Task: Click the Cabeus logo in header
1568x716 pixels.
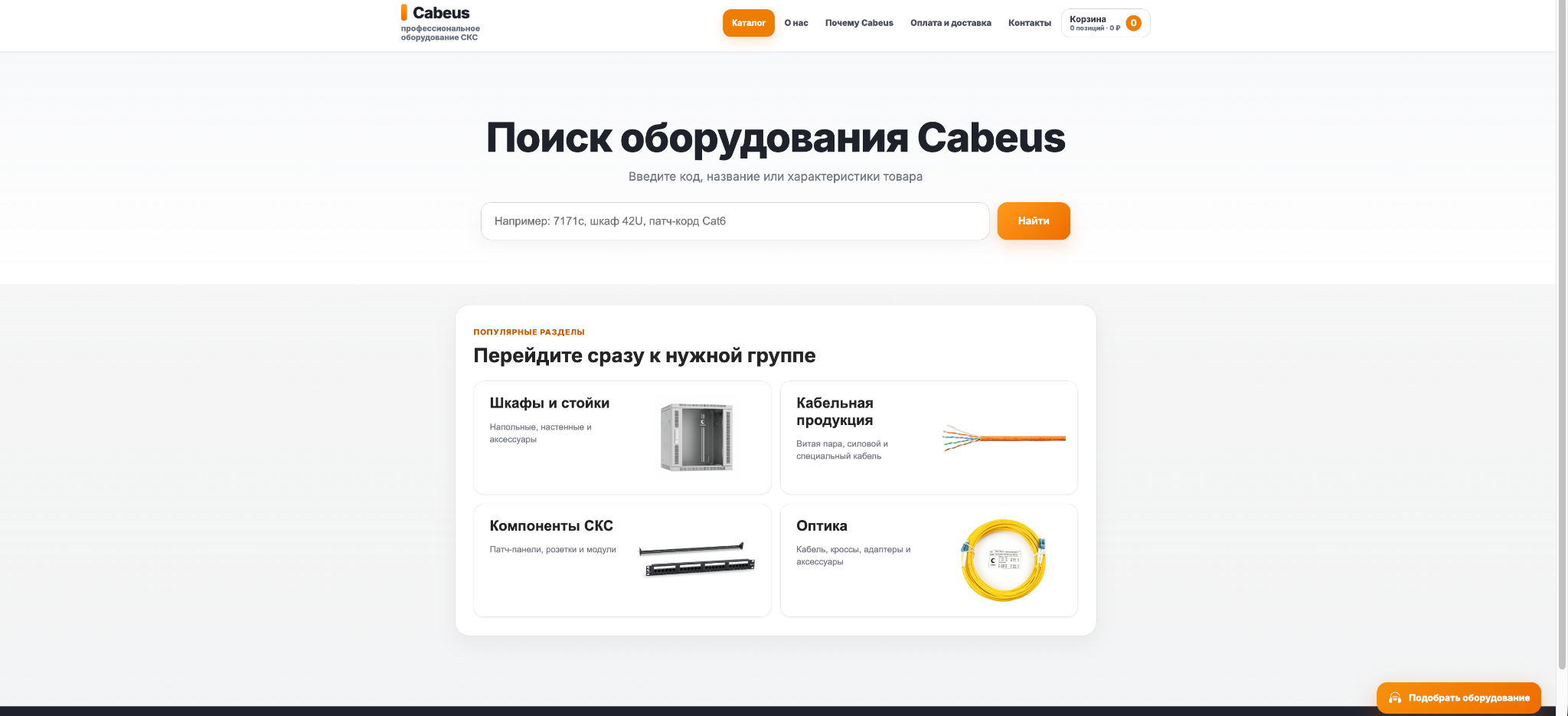Action: (x=436, y=13)
